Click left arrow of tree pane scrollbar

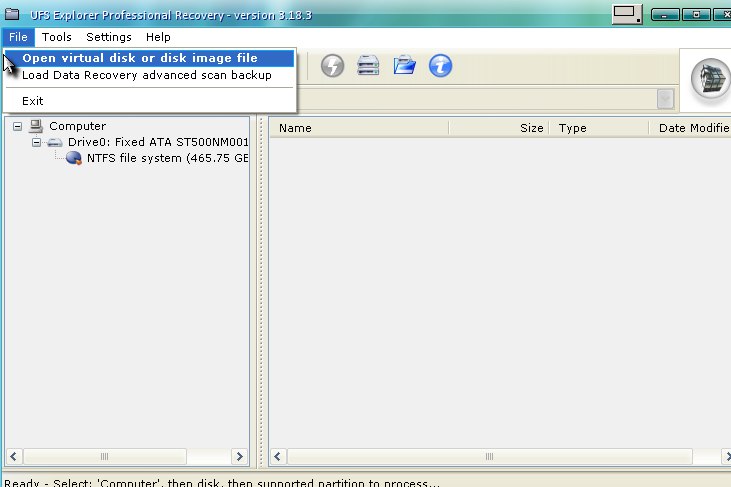click(14, 456)
